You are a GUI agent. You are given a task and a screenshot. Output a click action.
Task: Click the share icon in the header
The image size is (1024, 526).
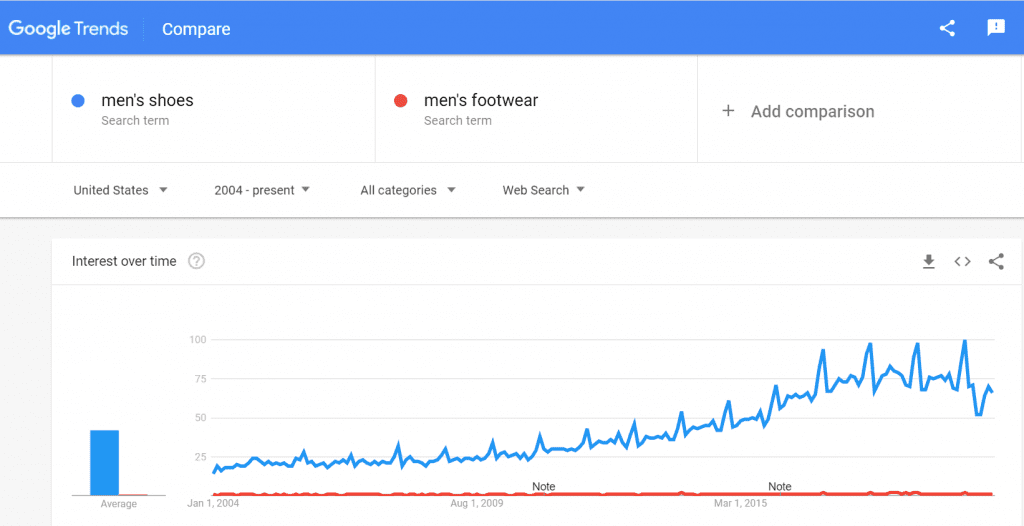(947, 28)
